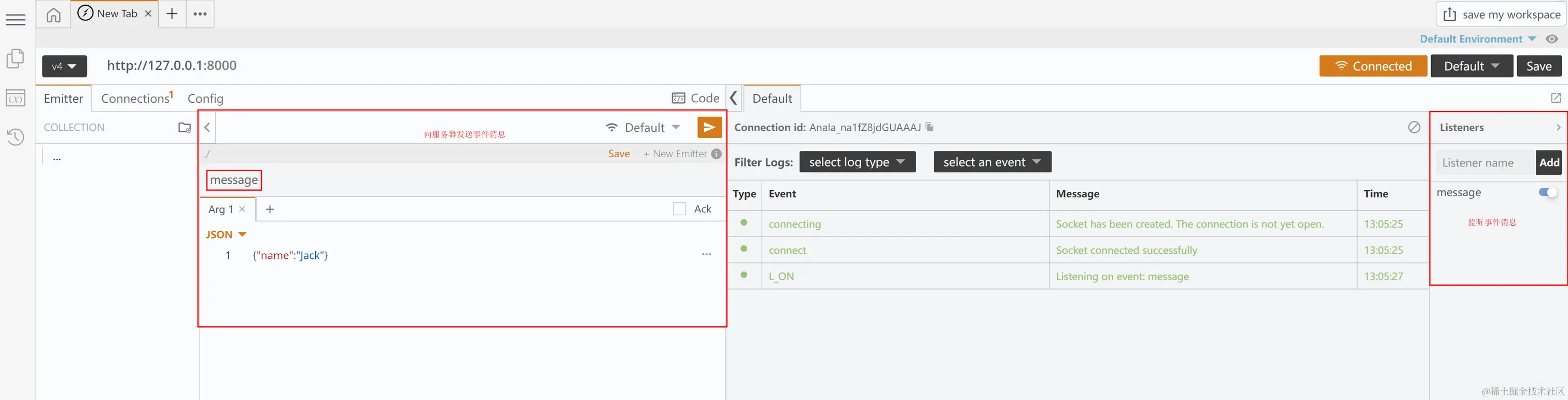Open collections icon in left sidebar
Viewport: 1568px width, 400px height.
pos(15,59)
